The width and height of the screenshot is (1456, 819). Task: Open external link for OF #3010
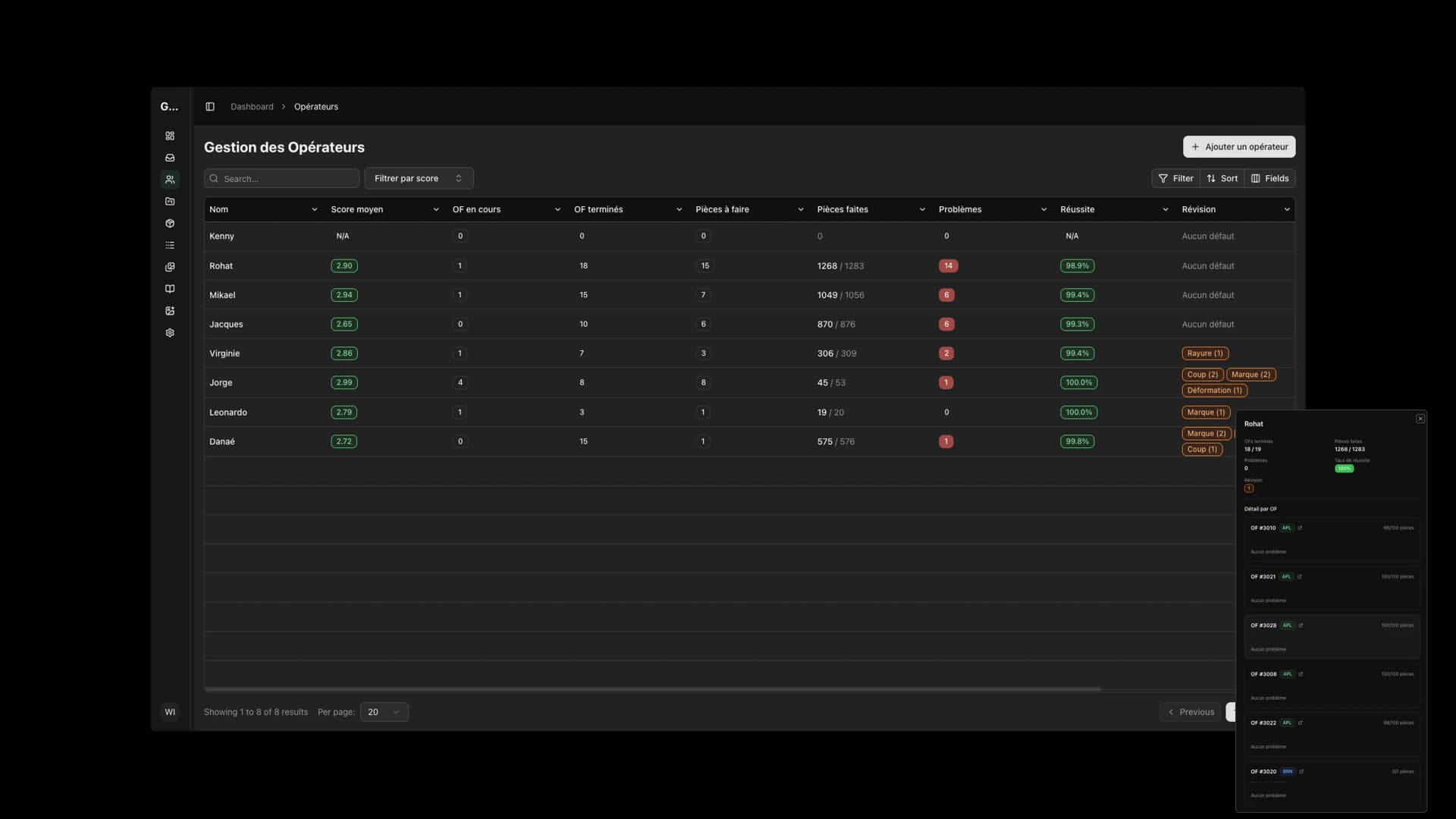click(1300, 528)
